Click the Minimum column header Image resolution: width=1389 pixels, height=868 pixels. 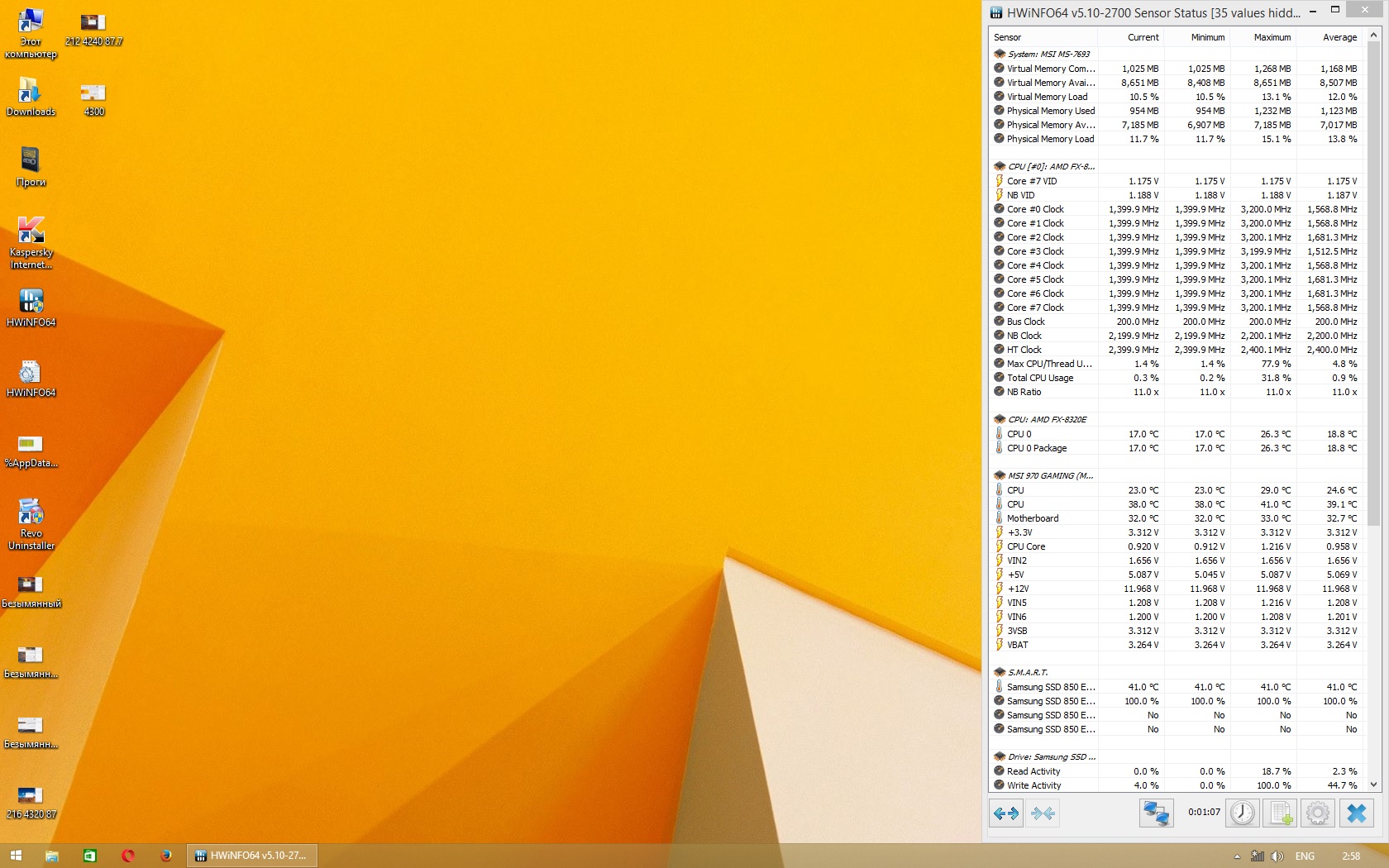click(x=1197, y=37)
